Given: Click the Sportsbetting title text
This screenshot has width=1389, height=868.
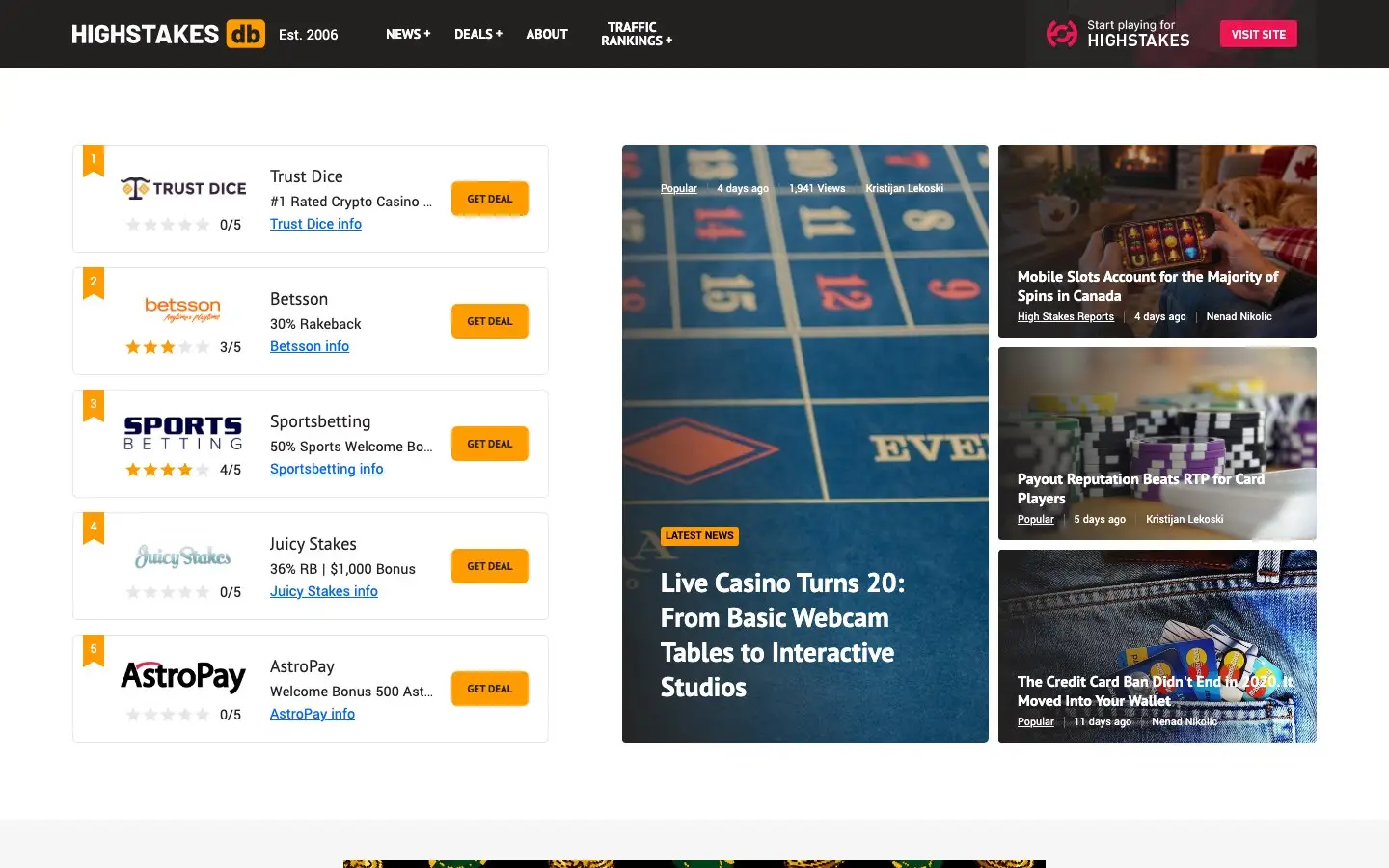Looking at the screenshot, I should tap(320, 421).
